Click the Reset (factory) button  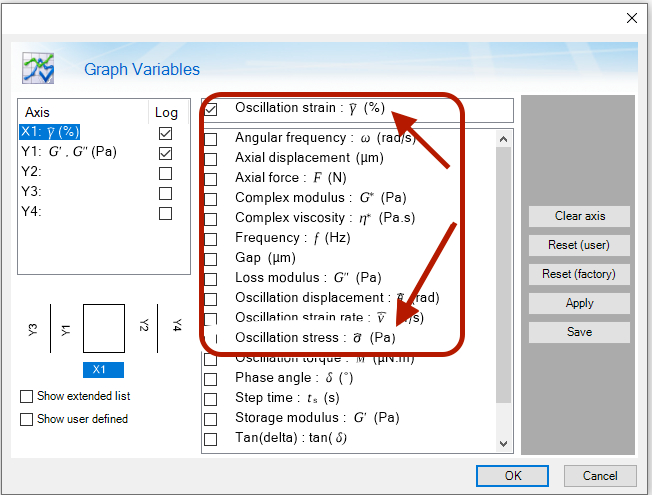click(580, 274)
